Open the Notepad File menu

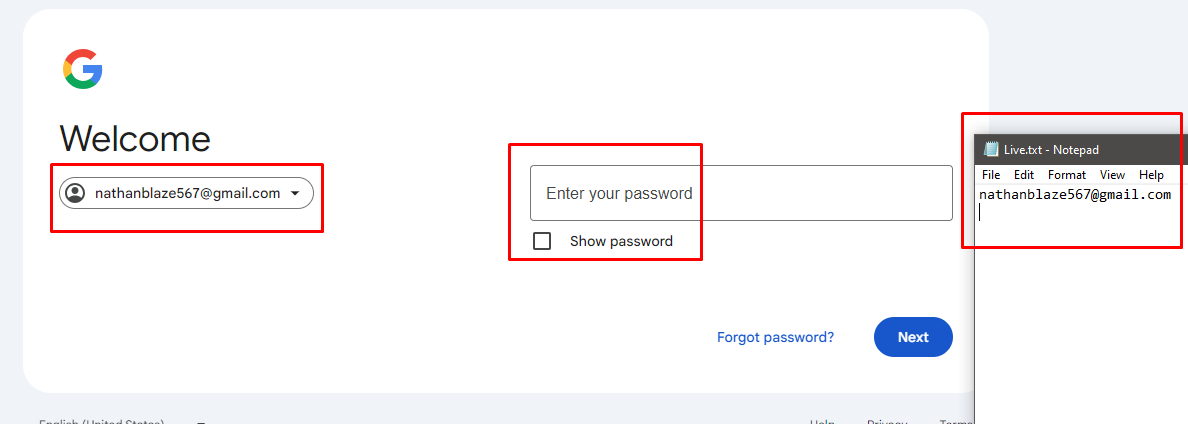coord(991,175)
